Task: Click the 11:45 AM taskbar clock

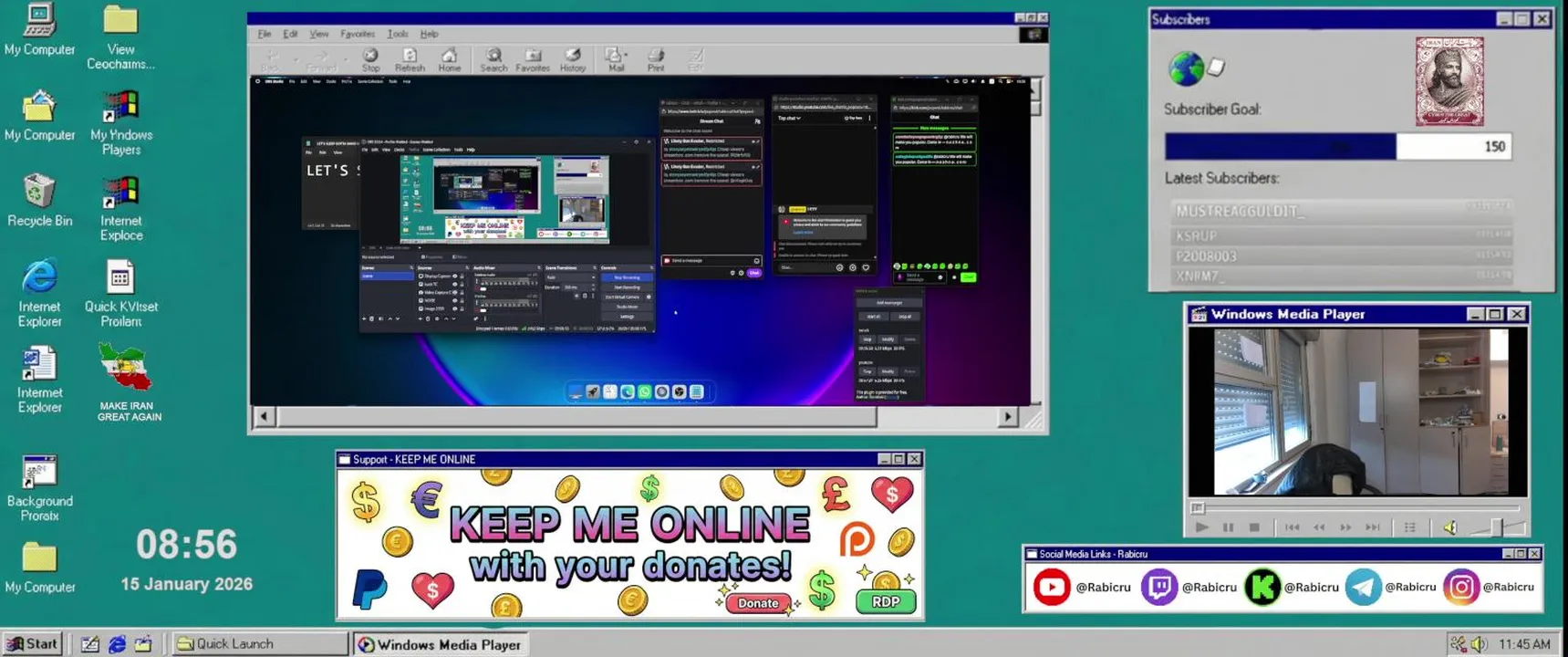Action: pyautogui.click(x=1524, y=644)
